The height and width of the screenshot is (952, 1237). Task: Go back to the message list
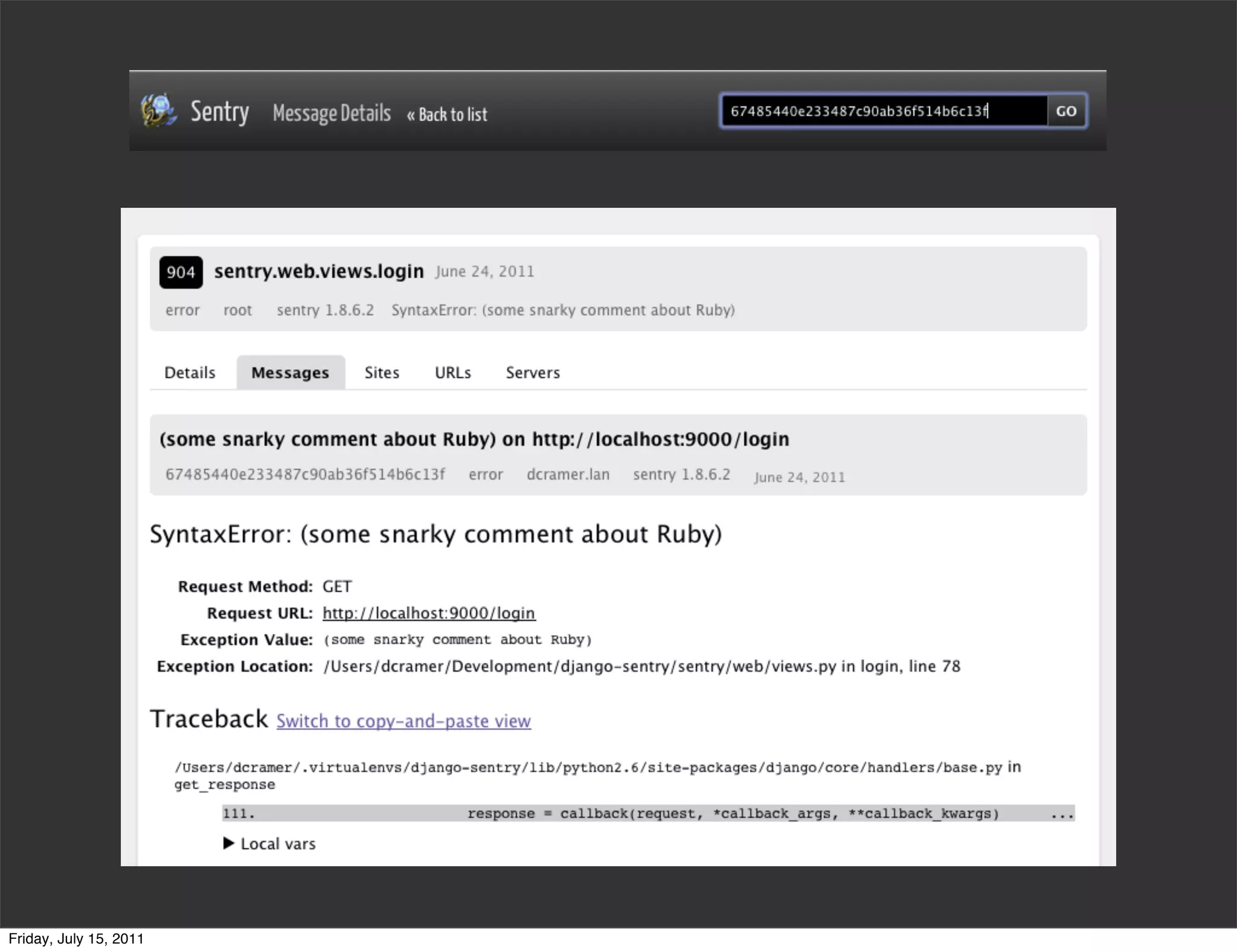tap(447, 114)
